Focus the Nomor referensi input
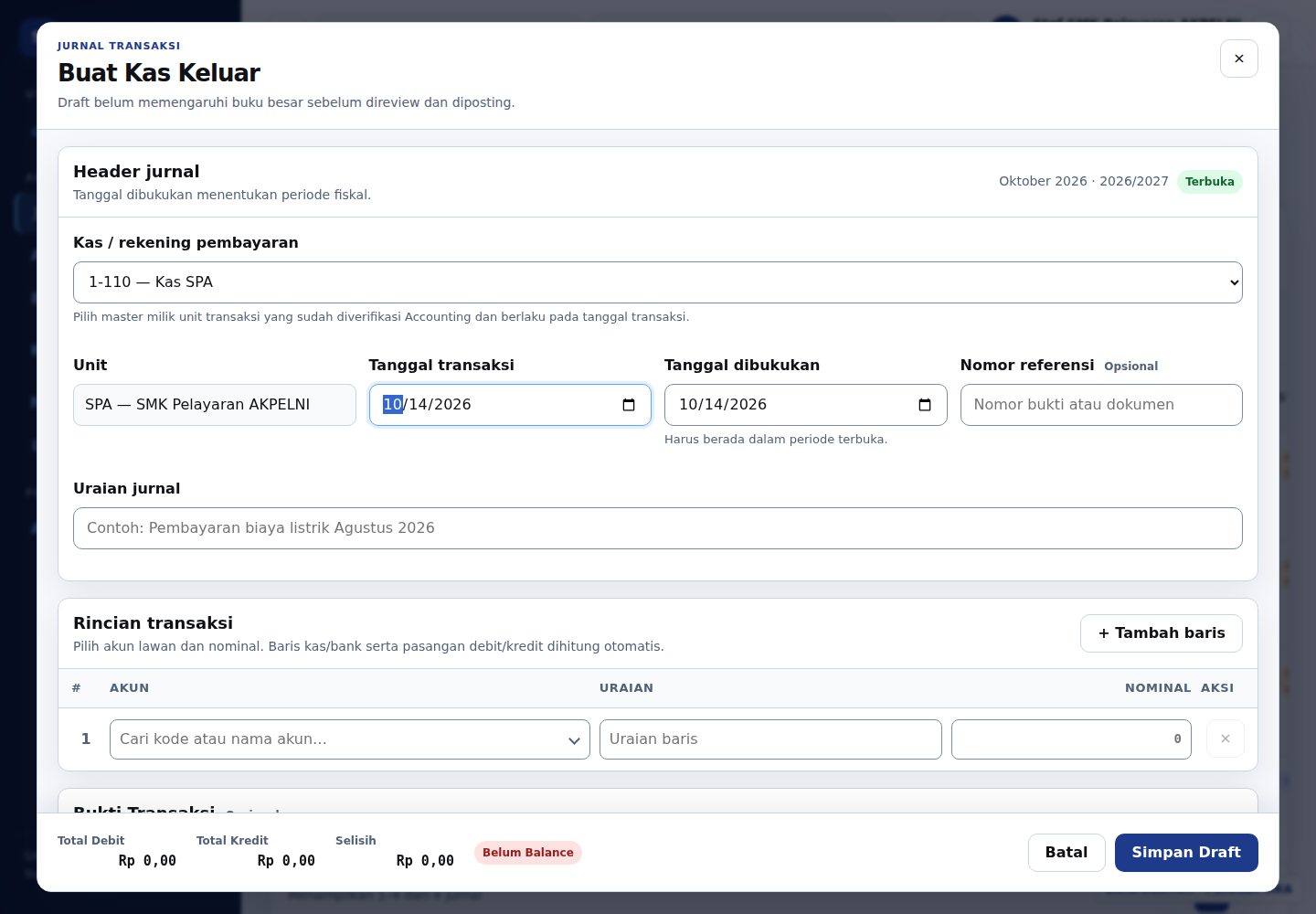The height and width of the screenshot is (914, 1316). pos(1101,405)
